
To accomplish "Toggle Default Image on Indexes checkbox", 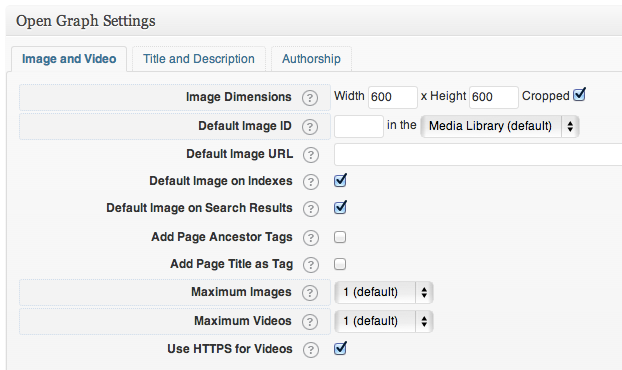I will click(340, 180).
